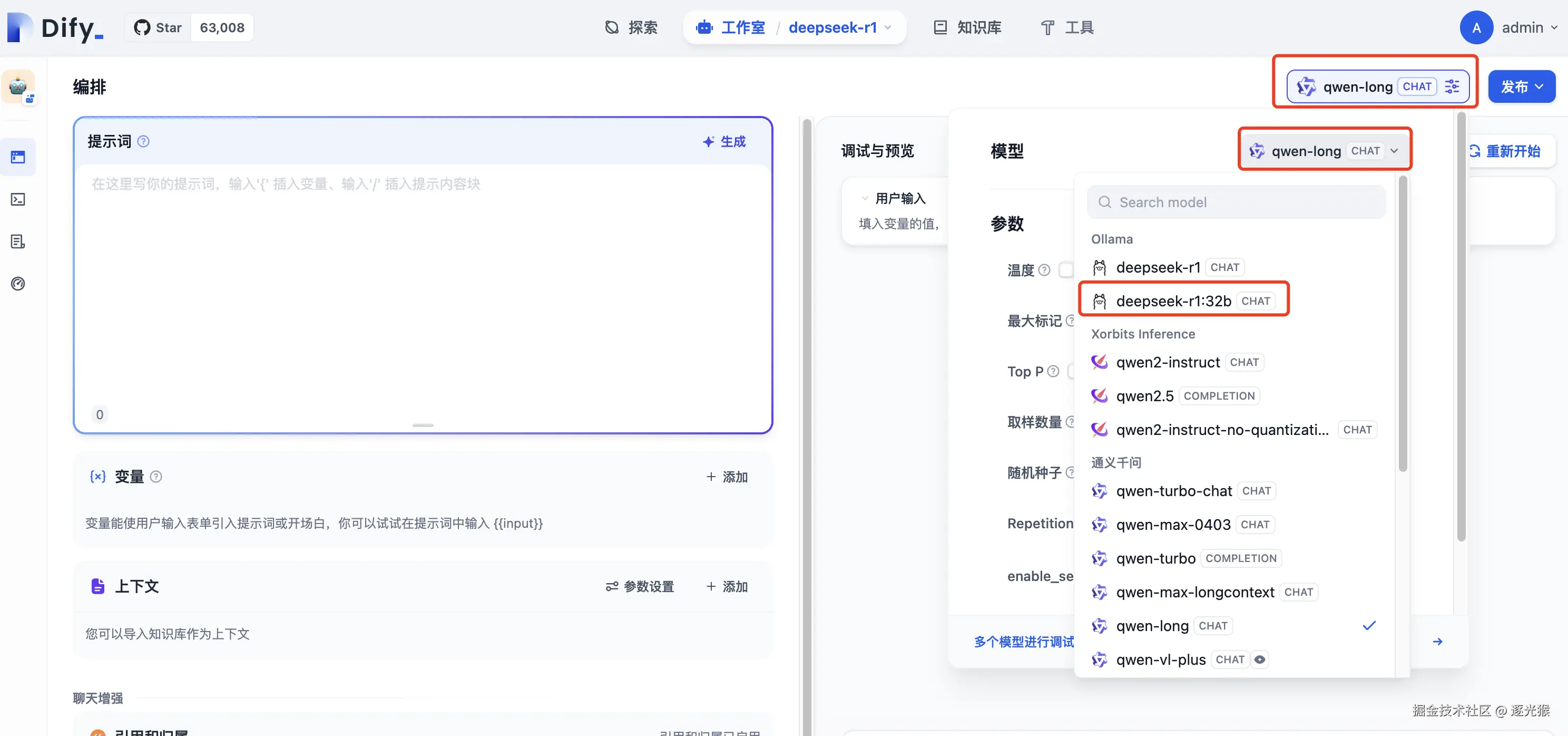Viewport: 1568px width, 736px height.
Task: Click the variables help question-mark icon
Action: 156,477
